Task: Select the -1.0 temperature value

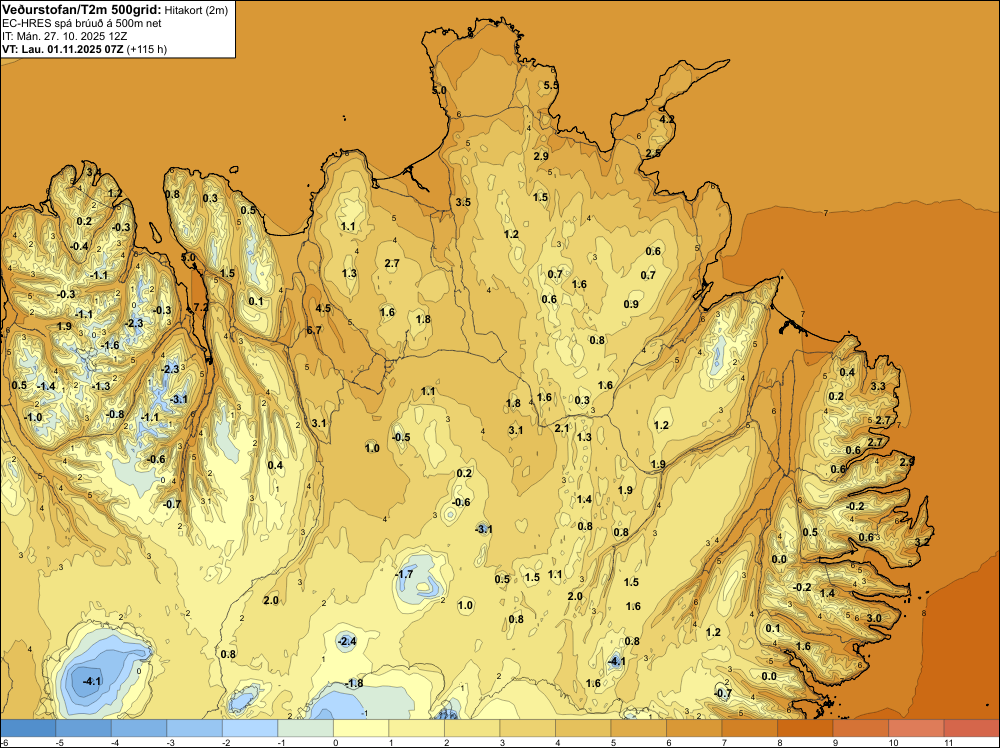Action: click(x=33, y=417)
